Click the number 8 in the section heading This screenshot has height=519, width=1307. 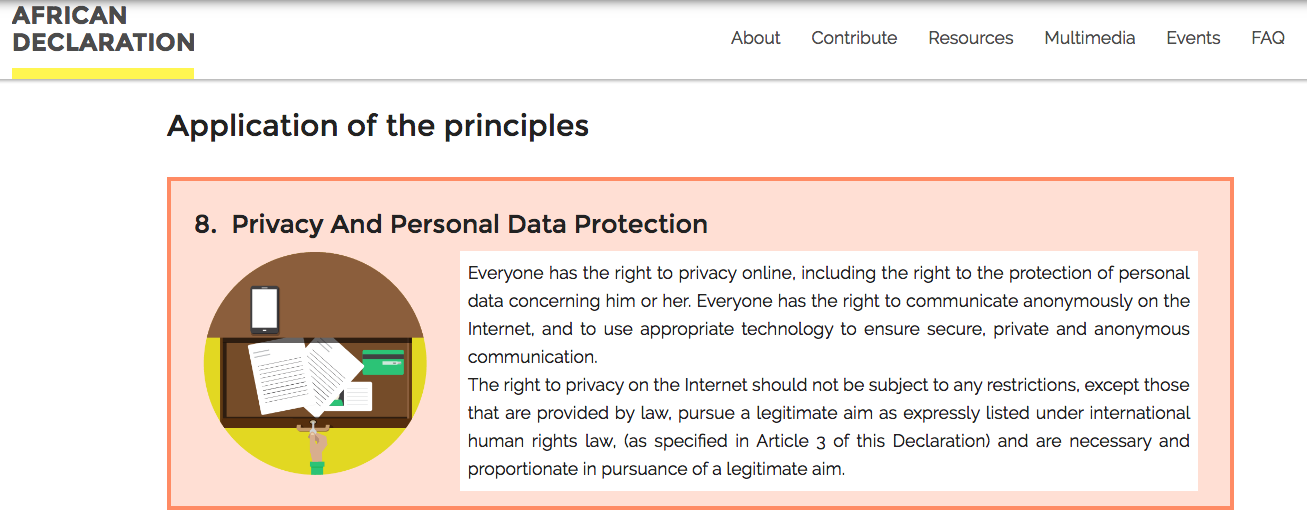(204, 224)
